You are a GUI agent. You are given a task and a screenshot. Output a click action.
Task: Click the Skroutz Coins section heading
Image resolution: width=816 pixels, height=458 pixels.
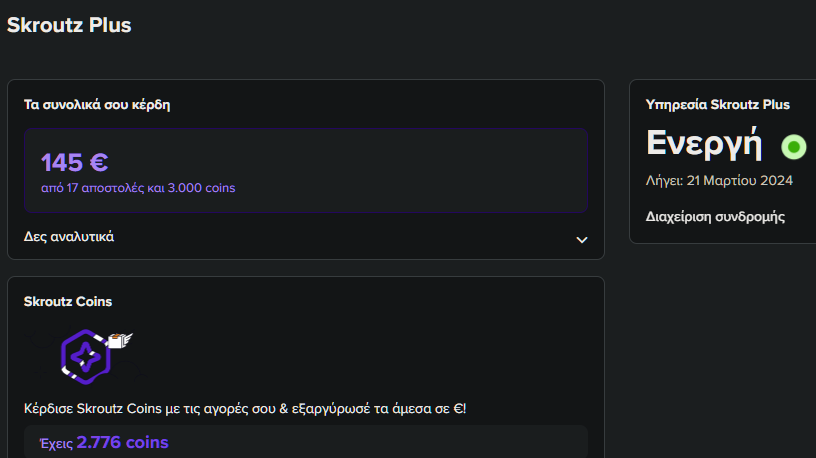pyautogui.click(x=68, y=302)
